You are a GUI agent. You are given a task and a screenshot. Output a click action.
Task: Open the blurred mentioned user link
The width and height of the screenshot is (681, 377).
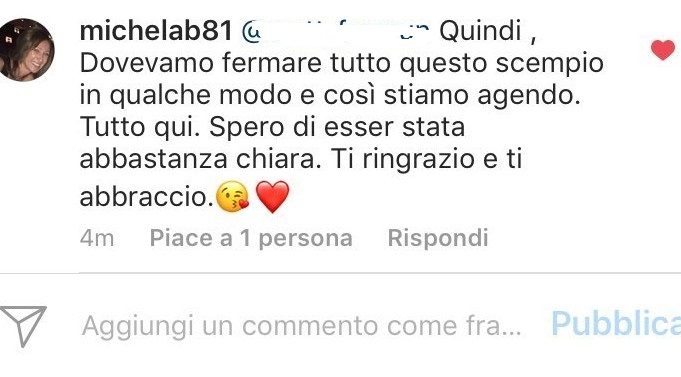(336, 32)
